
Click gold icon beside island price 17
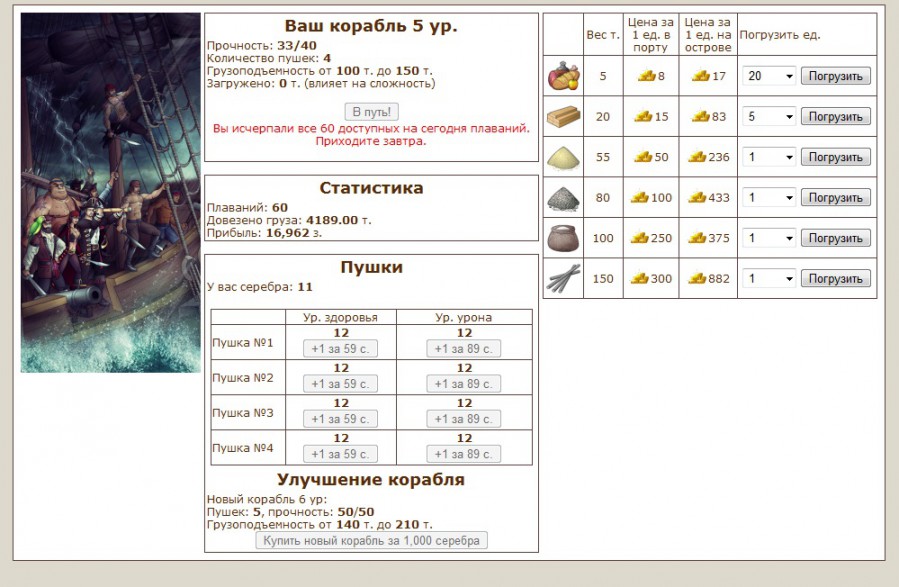click(x=701, y=76)
